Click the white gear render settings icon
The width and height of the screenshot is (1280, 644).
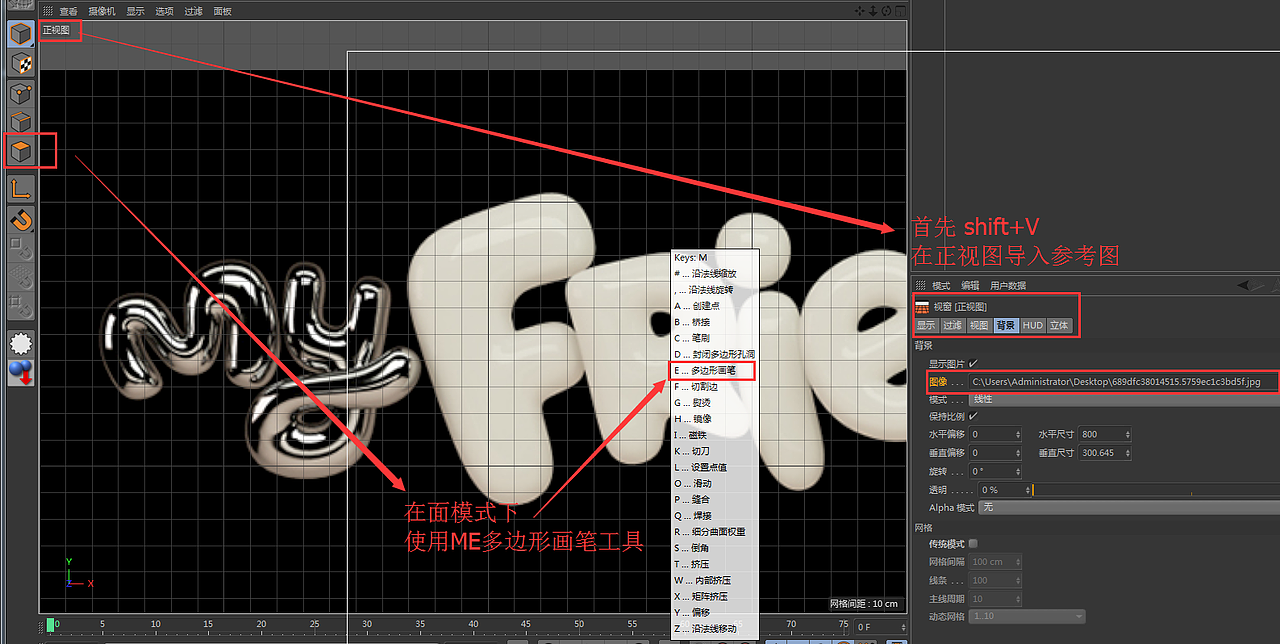(x=20, y=343)
